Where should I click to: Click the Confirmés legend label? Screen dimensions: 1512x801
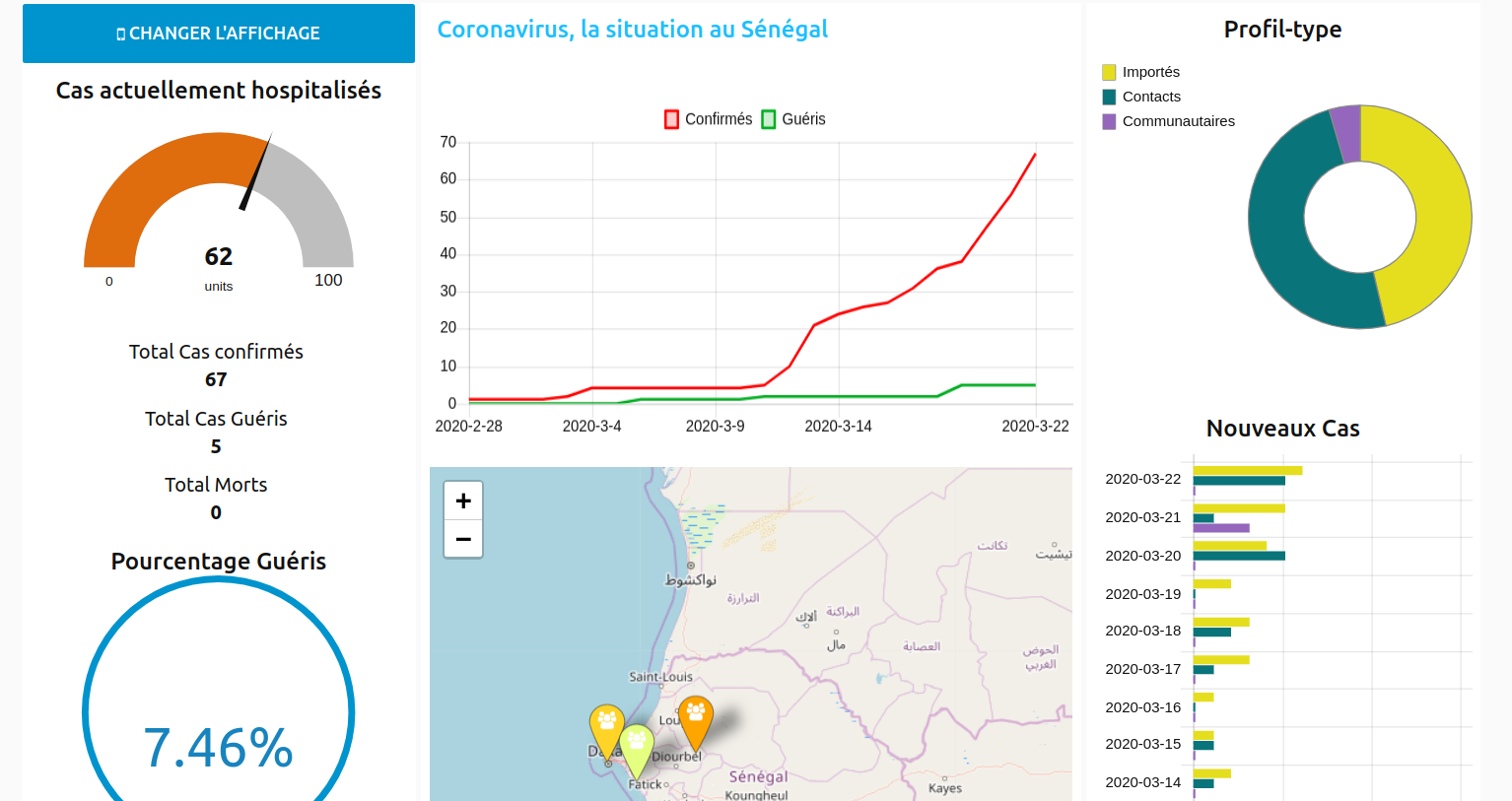click(x=719, y=119)
